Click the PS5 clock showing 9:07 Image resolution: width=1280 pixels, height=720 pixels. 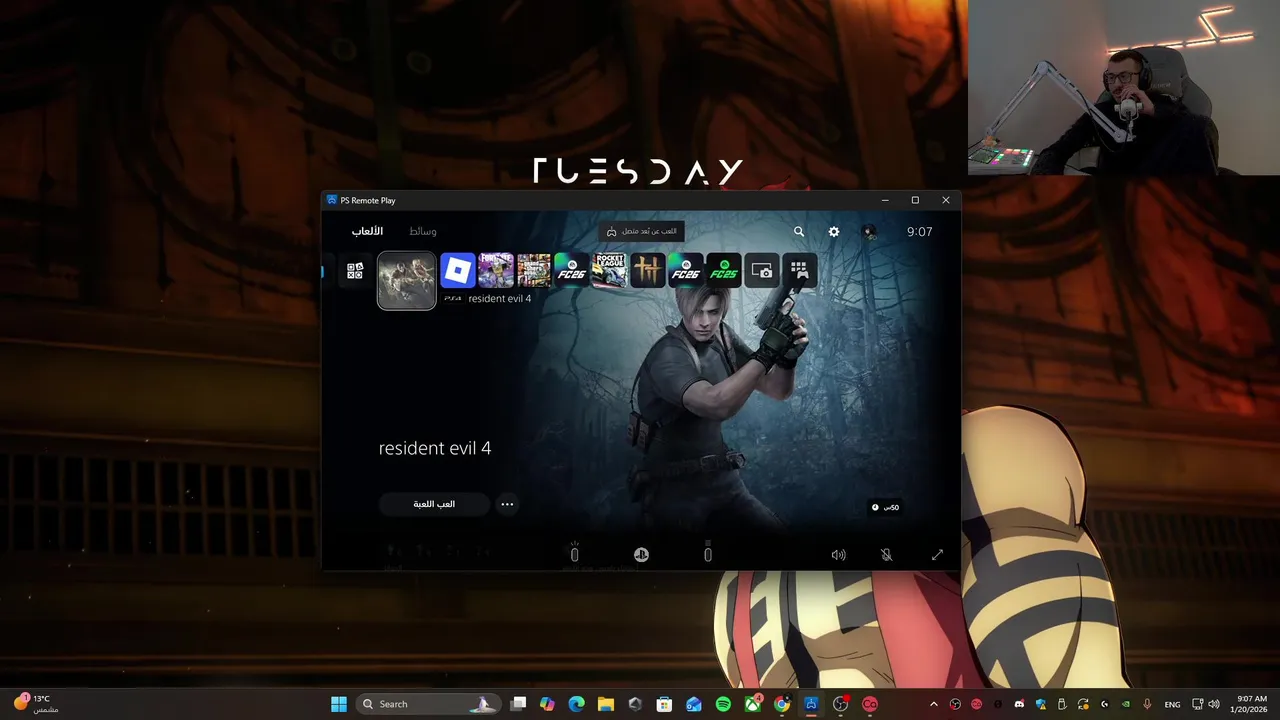[x=919, y=231]
